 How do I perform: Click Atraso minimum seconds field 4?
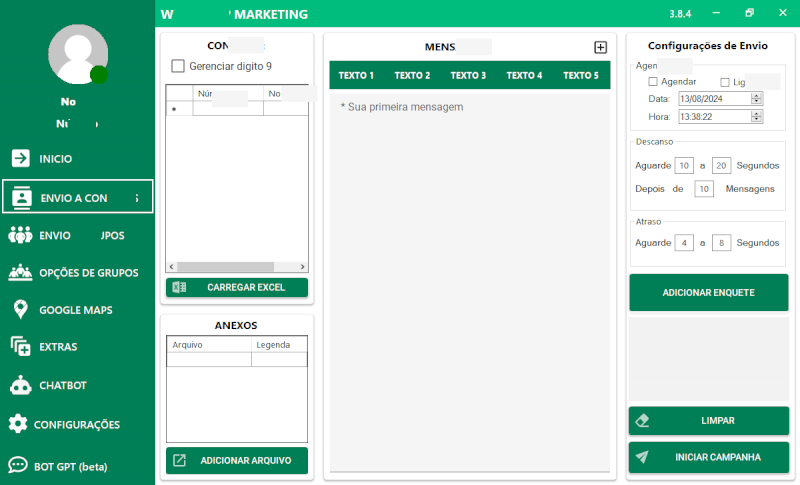684,243
